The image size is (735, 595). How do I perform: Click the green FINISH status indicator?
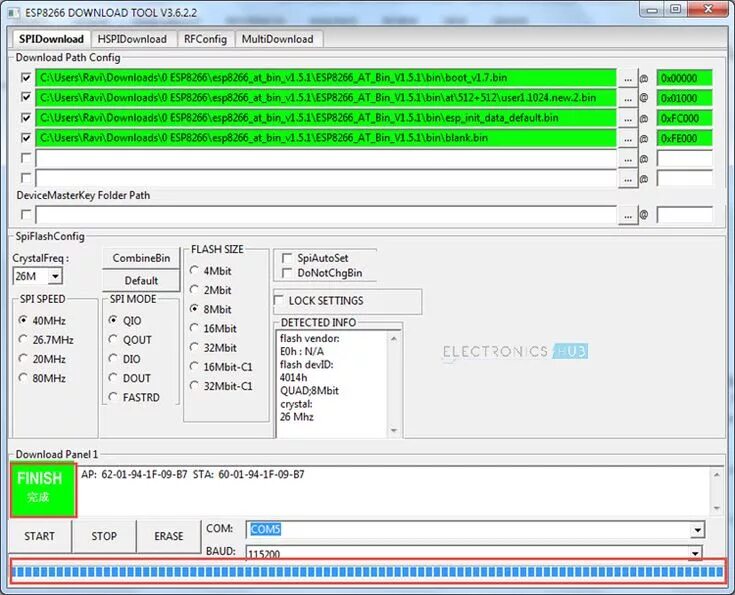click(x=43, y=490)
